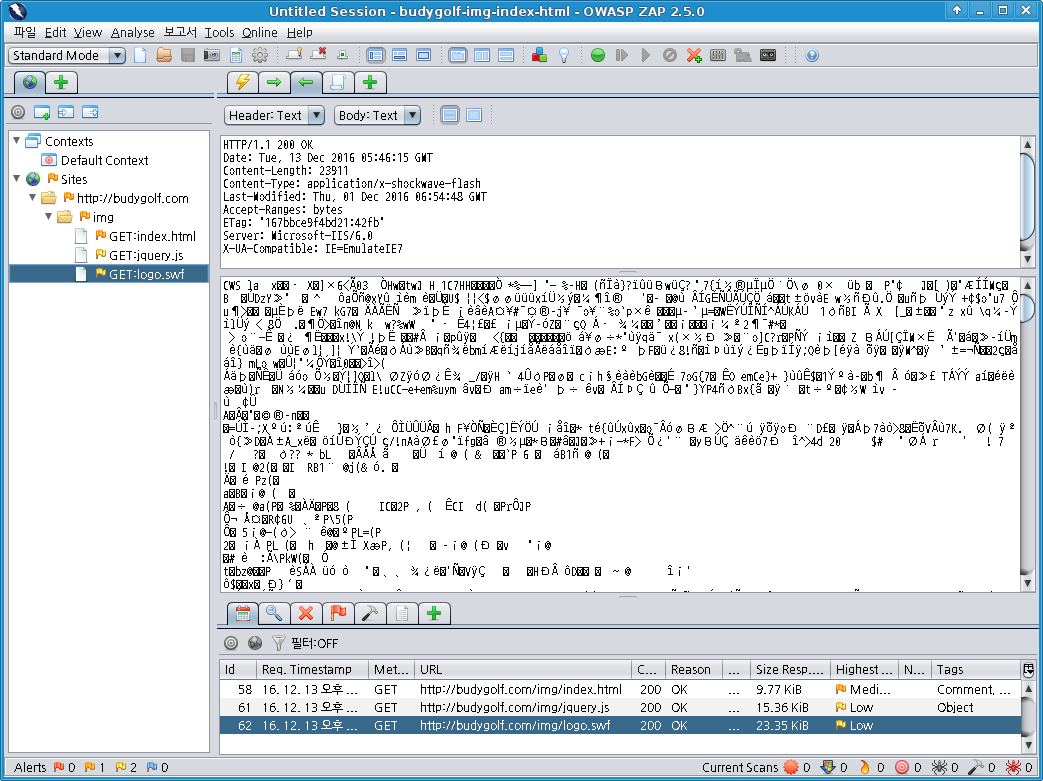Screen dimensions: 1043x781
Task: Open the Options gear icon
Action: [x=259, y=55]
